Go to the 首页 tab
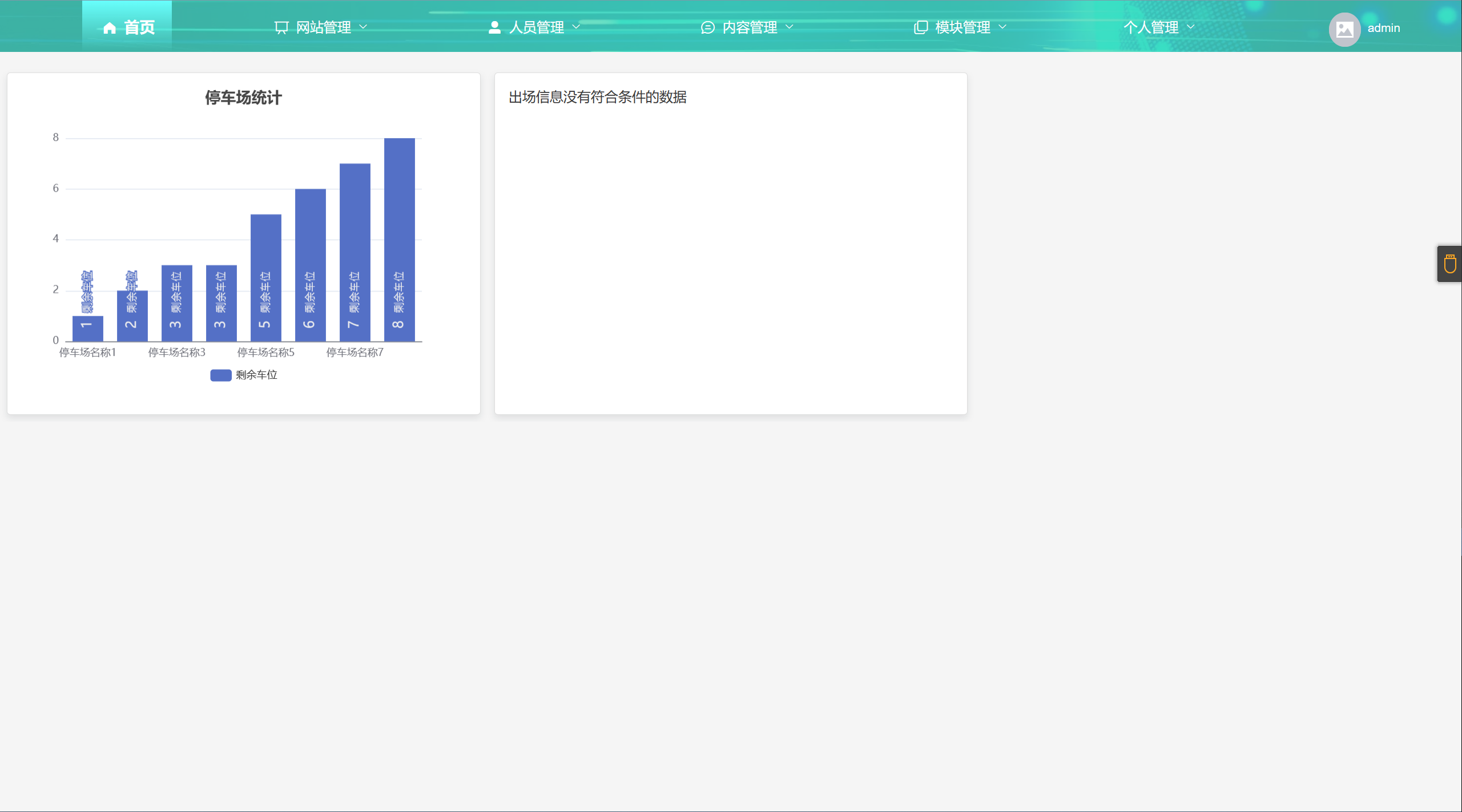This screenshot has height=812, width=1462. (139, 27)
